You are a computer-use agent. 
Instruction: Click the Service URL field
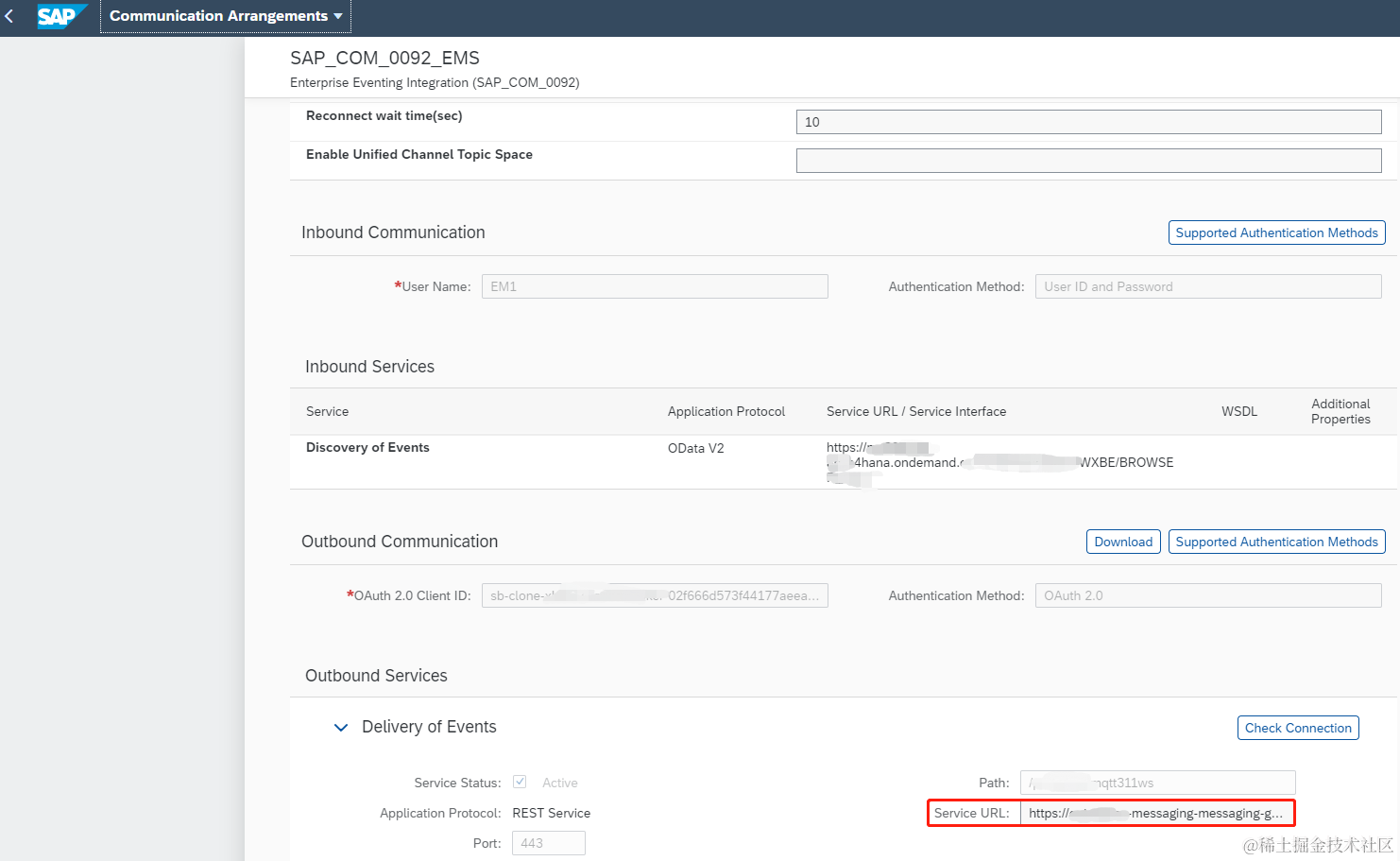click(1157, 813)
